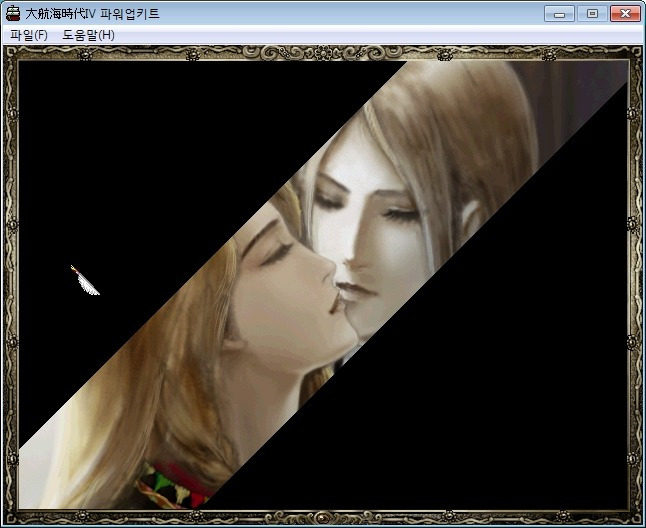
Task: Close the 大航海時代IV 파워업키트 window
Action: (625, 14)
